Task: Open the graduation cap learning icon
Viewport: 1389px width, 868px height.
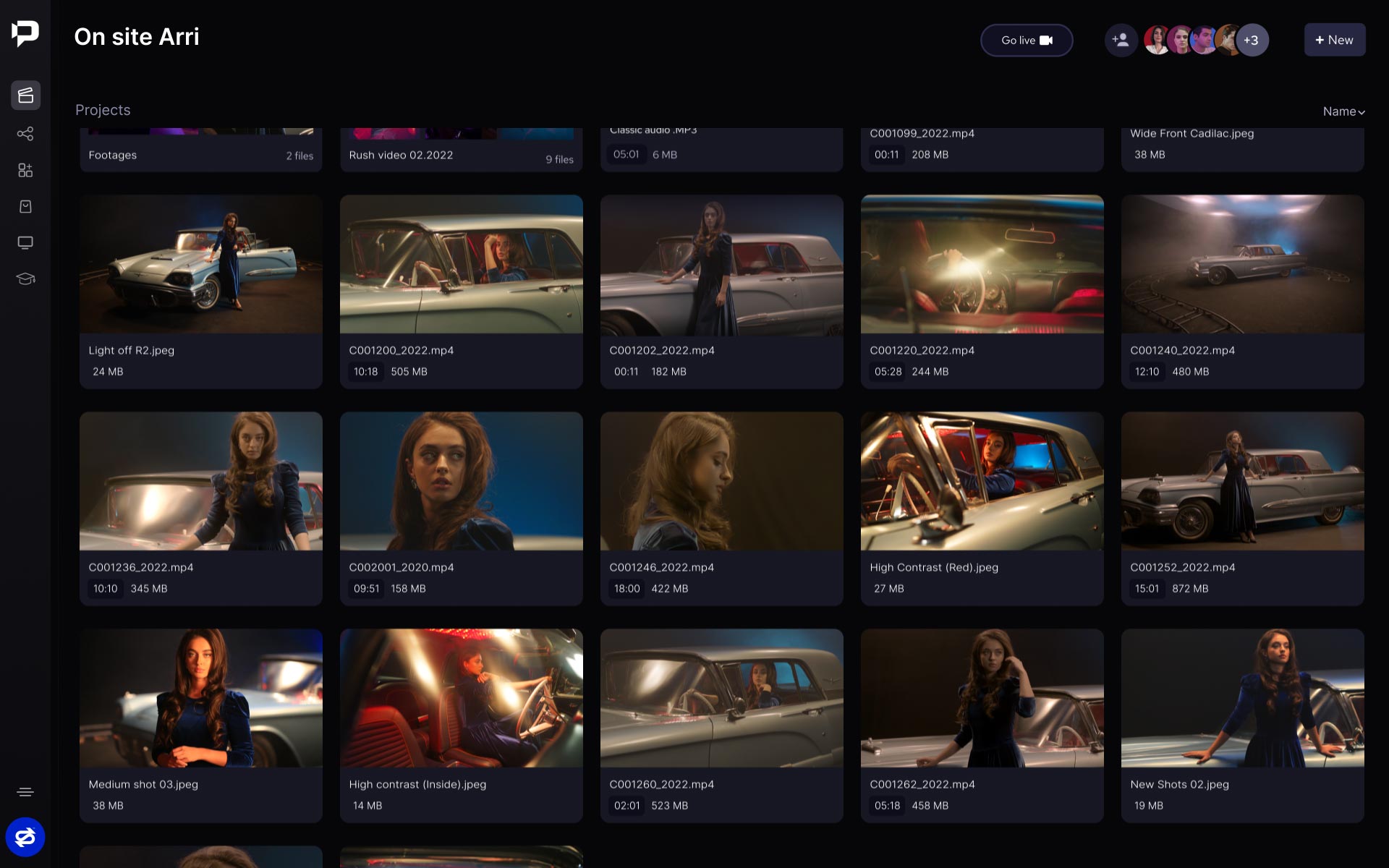Action: coord(25,278)
